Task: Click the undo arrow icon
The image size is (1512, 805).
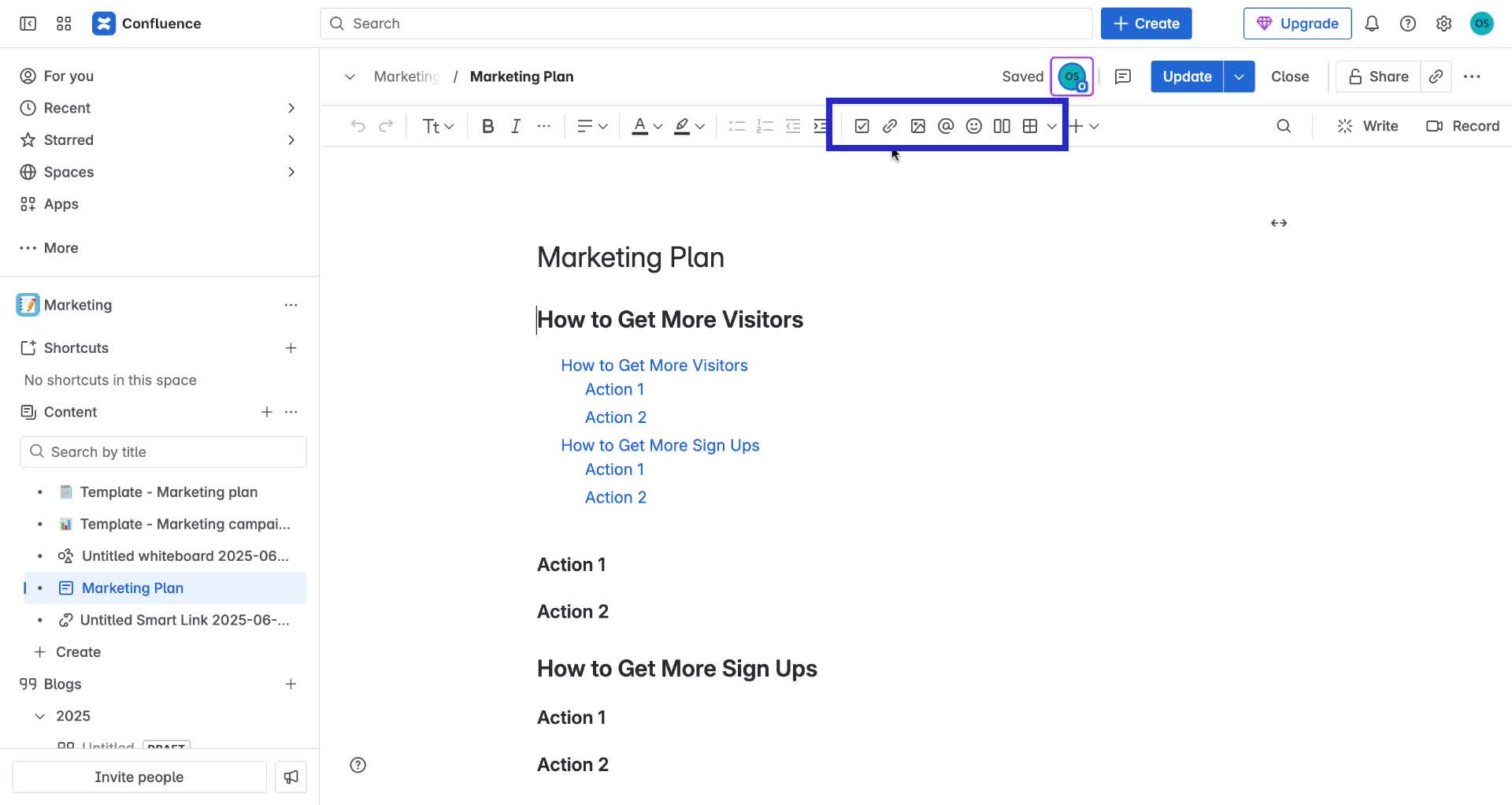Action: (x=358, y=125)
